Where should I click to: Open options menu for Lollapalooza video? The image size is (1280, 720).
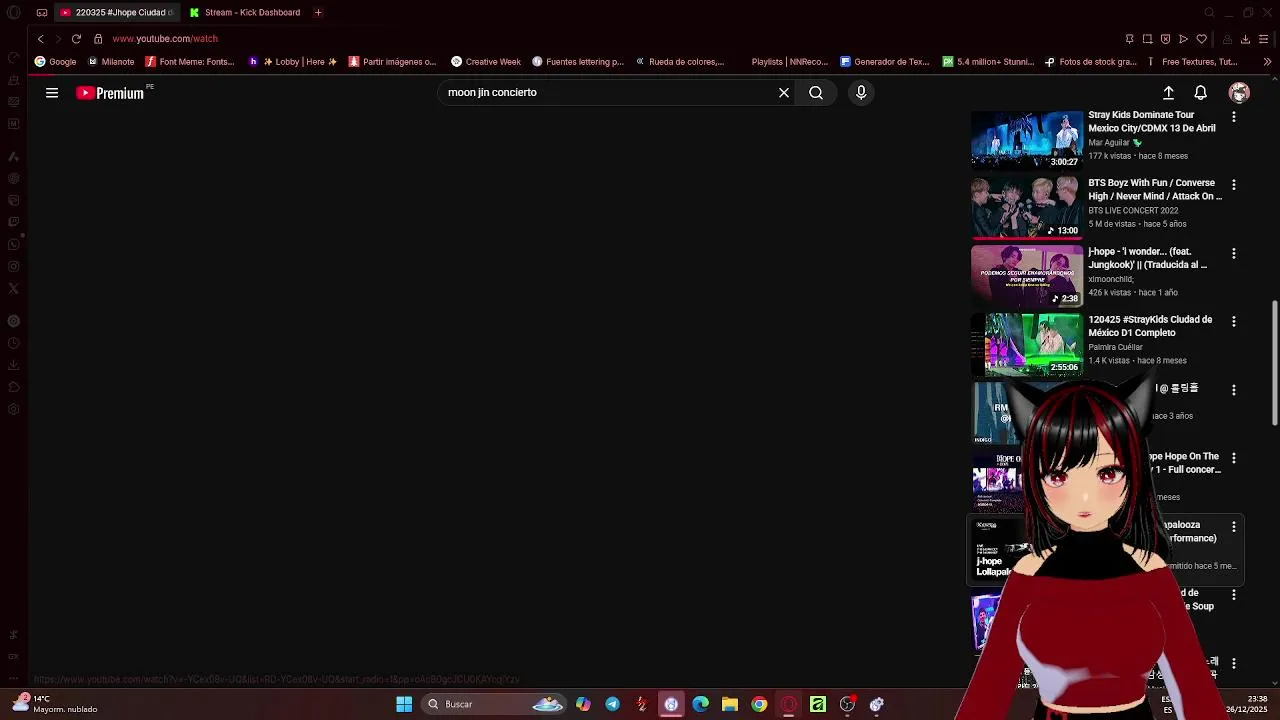click(x=1234, y=526)
